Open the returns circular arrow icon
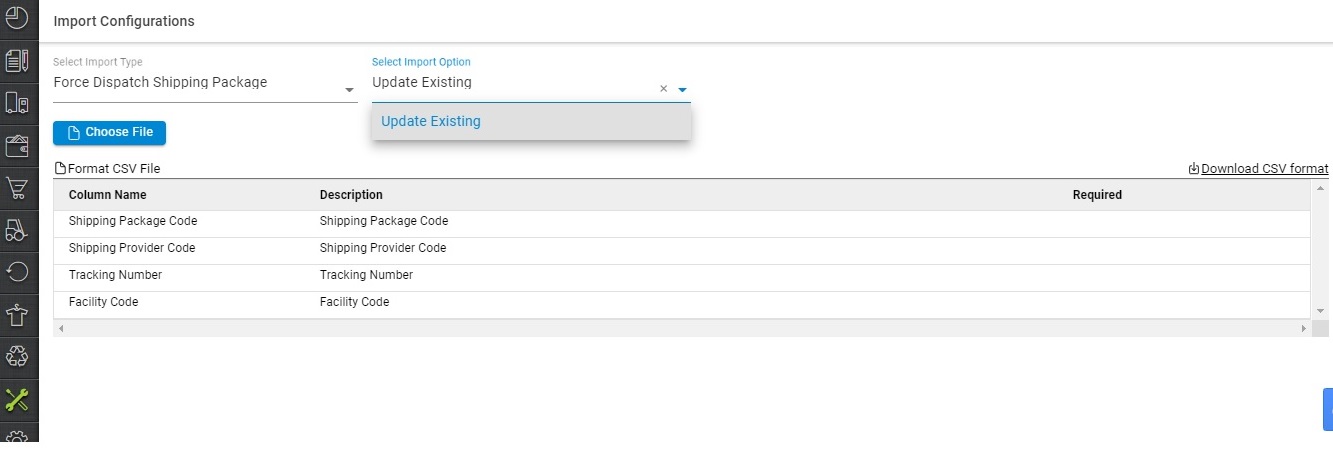The height and width of the screenshot is (459, 1333). click(x=17, y=272)
